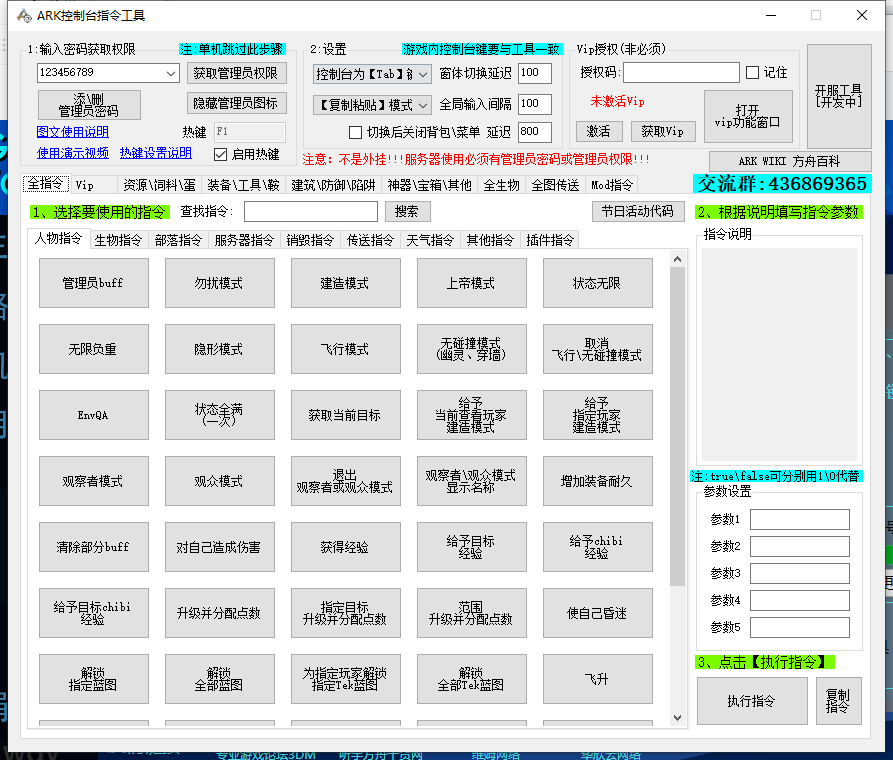Go to the 全图传送 tab
This screenshot has height=760, width=893.
click(555, 185)
